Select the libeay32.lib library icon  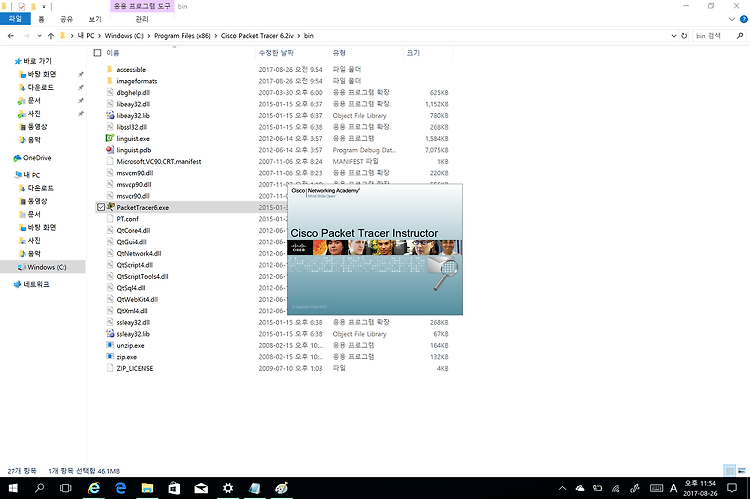point(110,115)
